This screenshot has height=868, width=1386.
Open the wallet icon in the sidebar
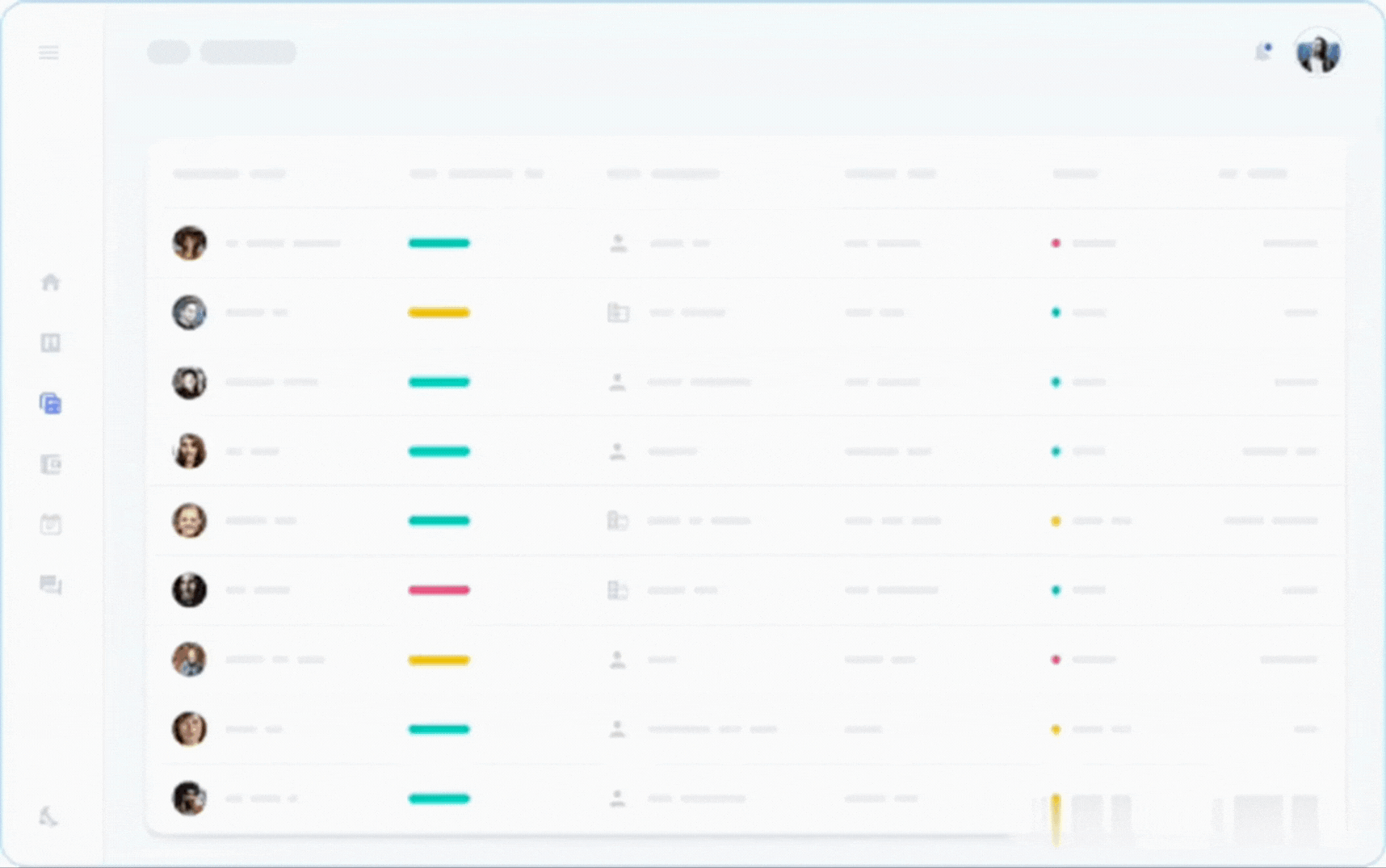(x=51, y=464)
